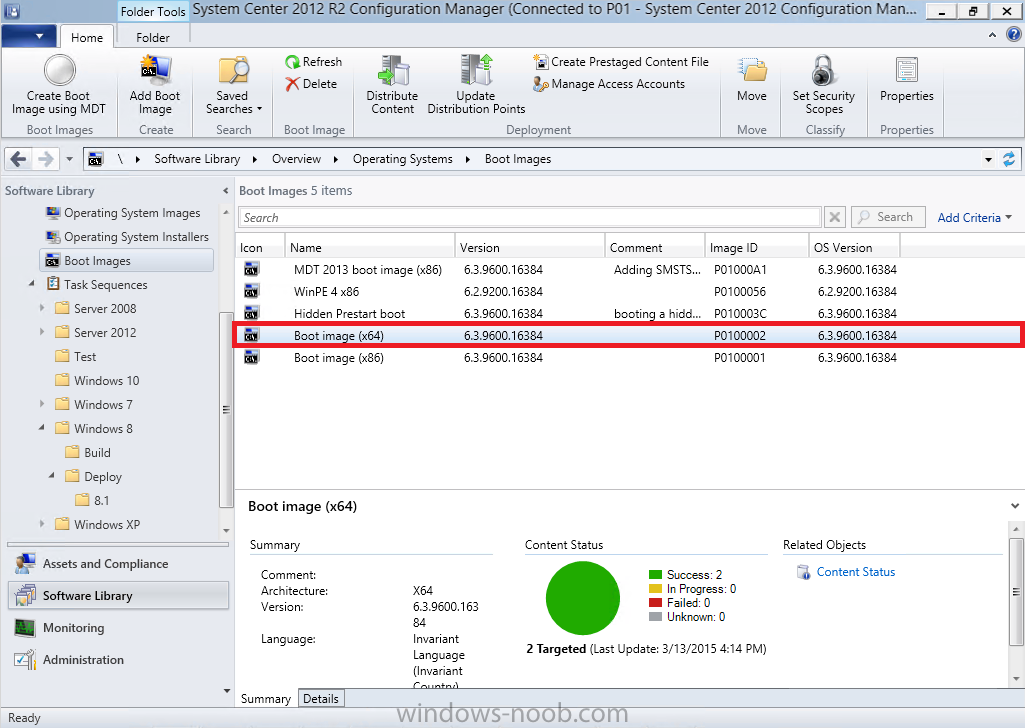This screenshot has height=728, width=1025.
Task: Collapse the Boot image (x64) details pane
Action: (1015, 506)
